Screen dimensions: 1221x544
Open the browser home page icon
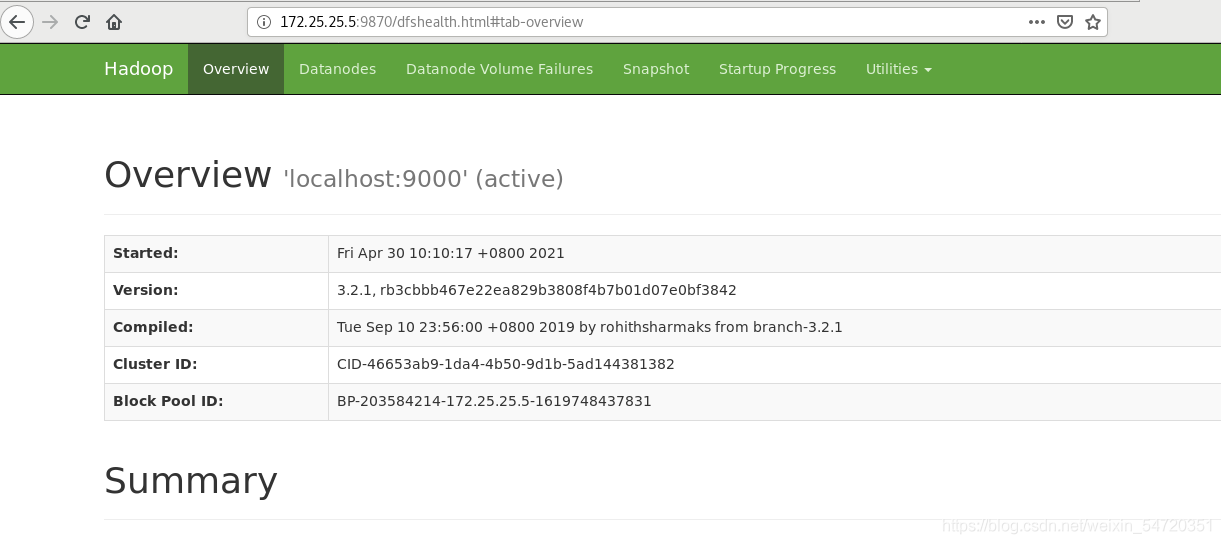pyautogui.click(x=114, y=22)
